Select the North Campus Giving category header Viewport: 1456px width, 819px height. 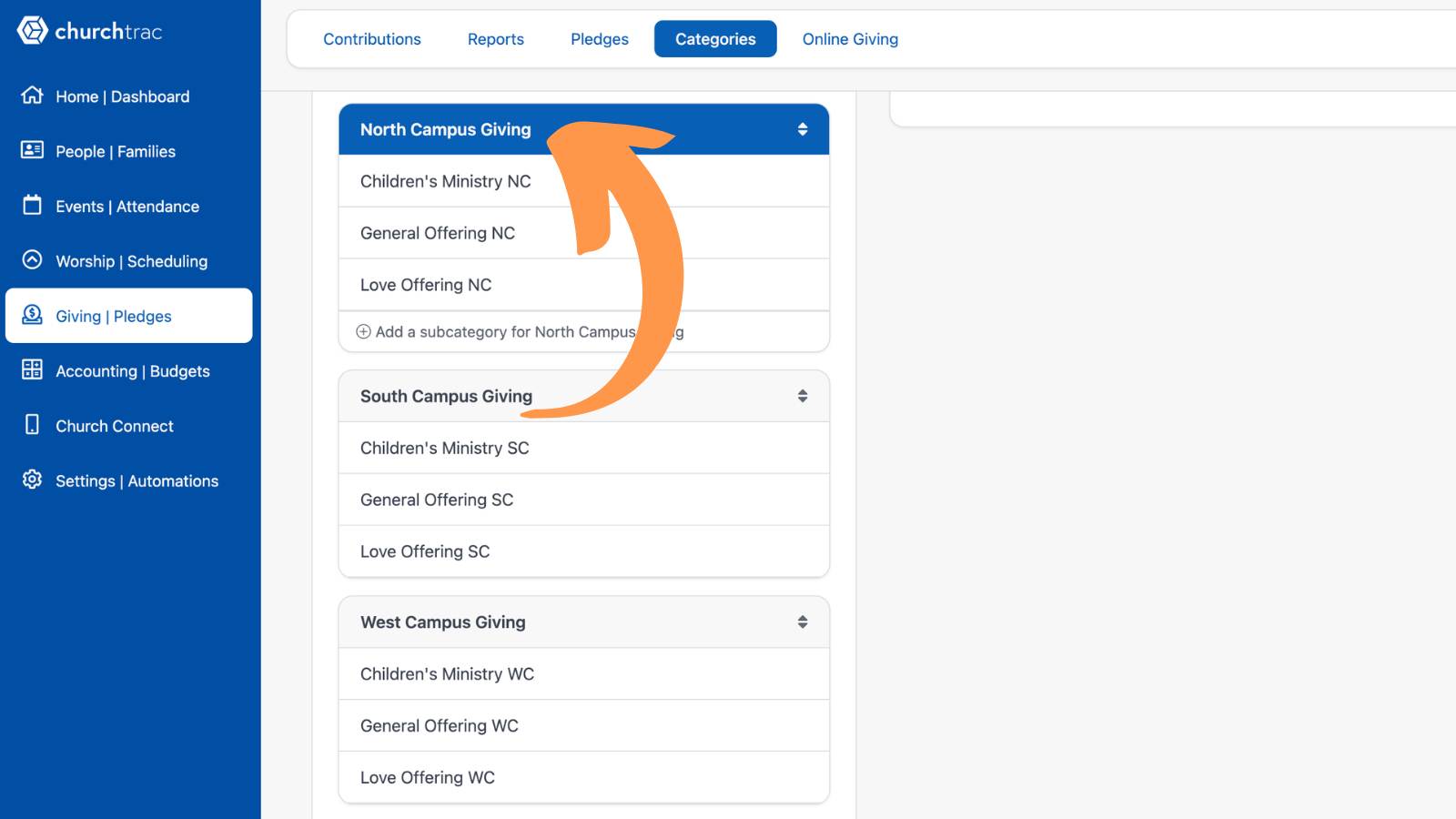point(584,129)
